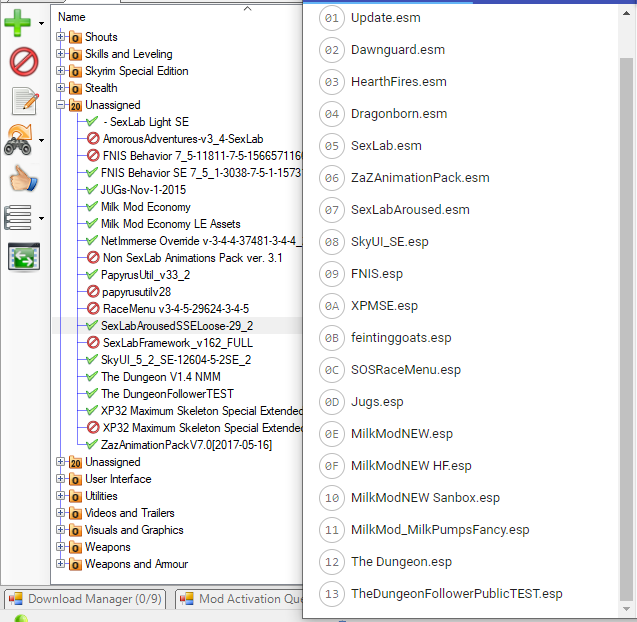Select the SOSRaceMenu.esp plugin
This screenshot has width=637, height=622.
pyautogui.click(x=406, y=370)
